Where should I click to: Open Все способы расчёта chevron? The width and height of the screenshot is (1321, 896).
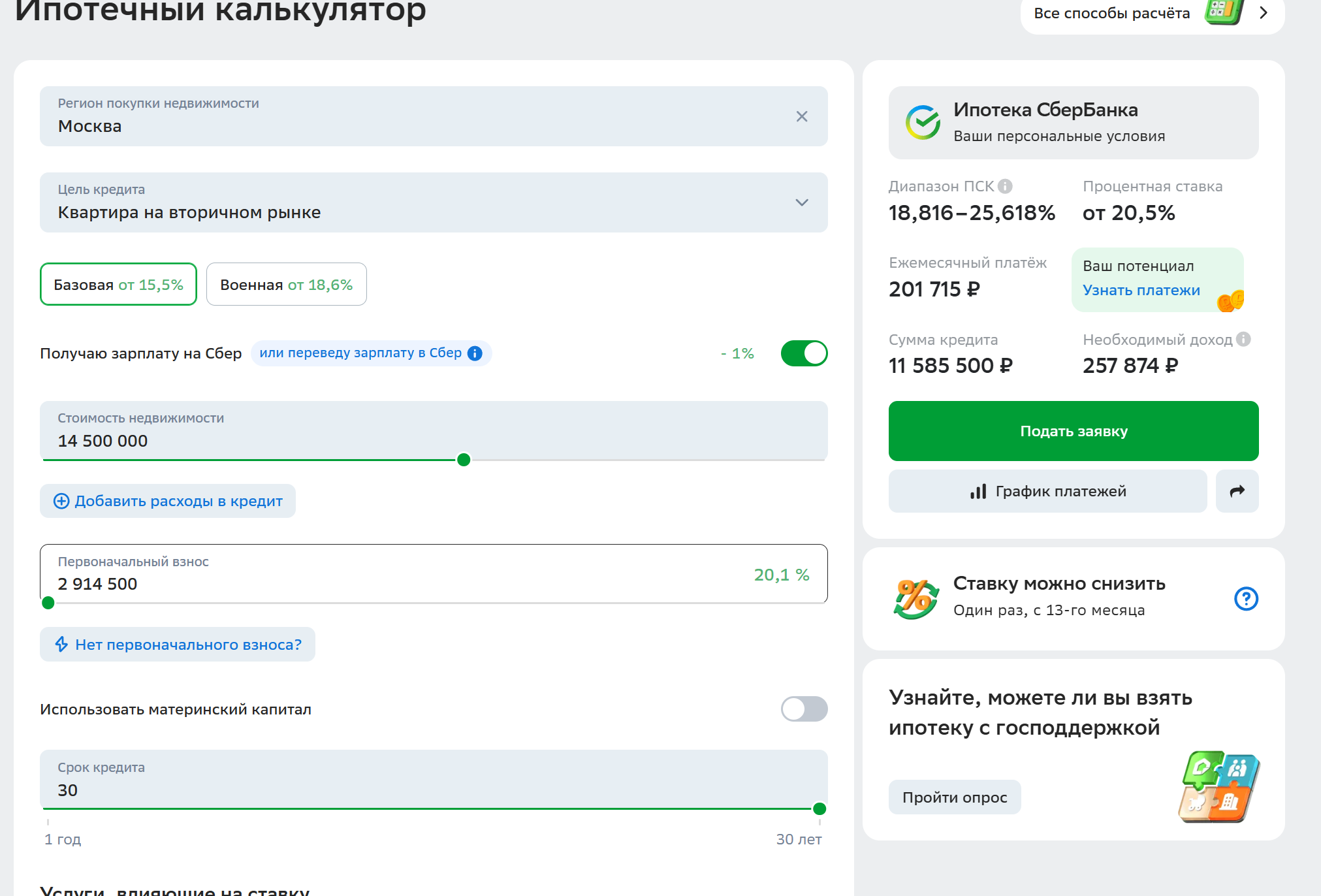tap(1263, 13)
